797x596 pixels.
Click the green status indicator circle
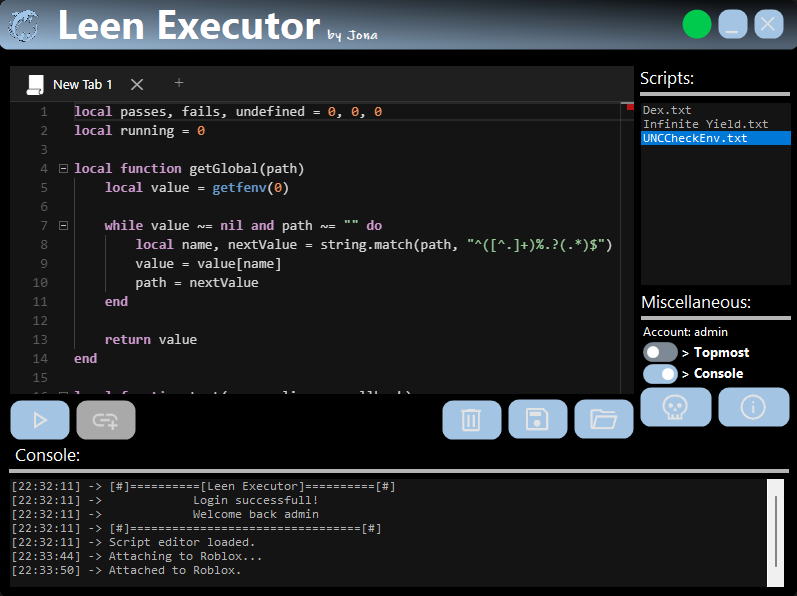696,25
